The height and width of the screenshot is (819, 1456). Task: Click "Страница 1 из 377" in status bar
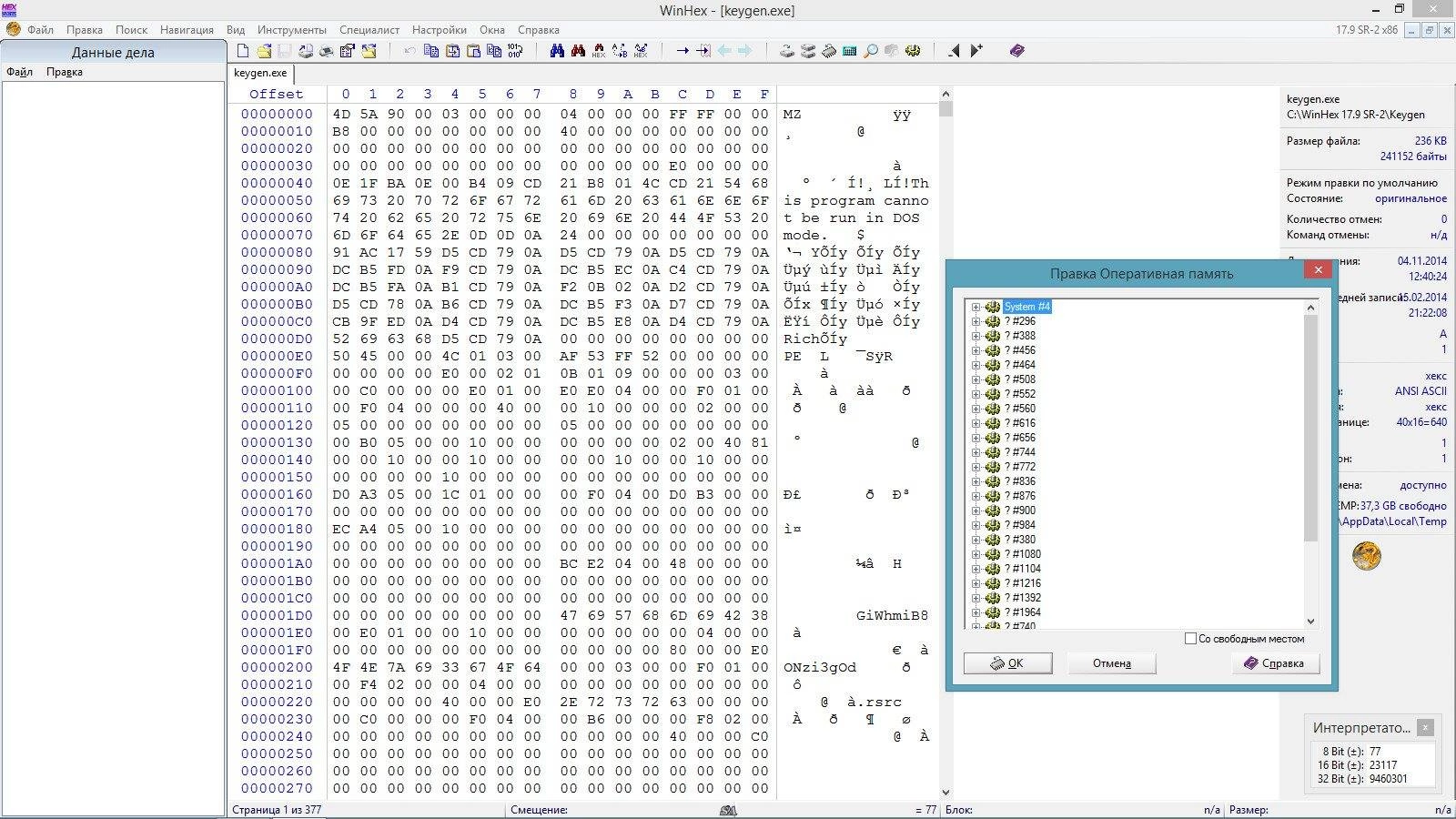pyautogui.click(x=277, y=809)
